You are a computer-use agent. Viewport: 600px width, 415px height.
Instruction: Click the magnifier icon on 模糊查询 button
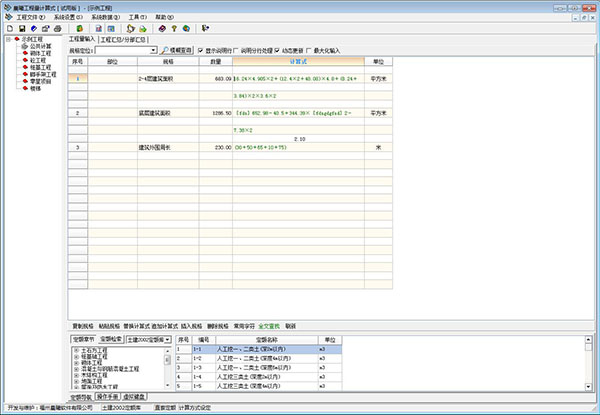pyautogui.click(x=165, y=50)
